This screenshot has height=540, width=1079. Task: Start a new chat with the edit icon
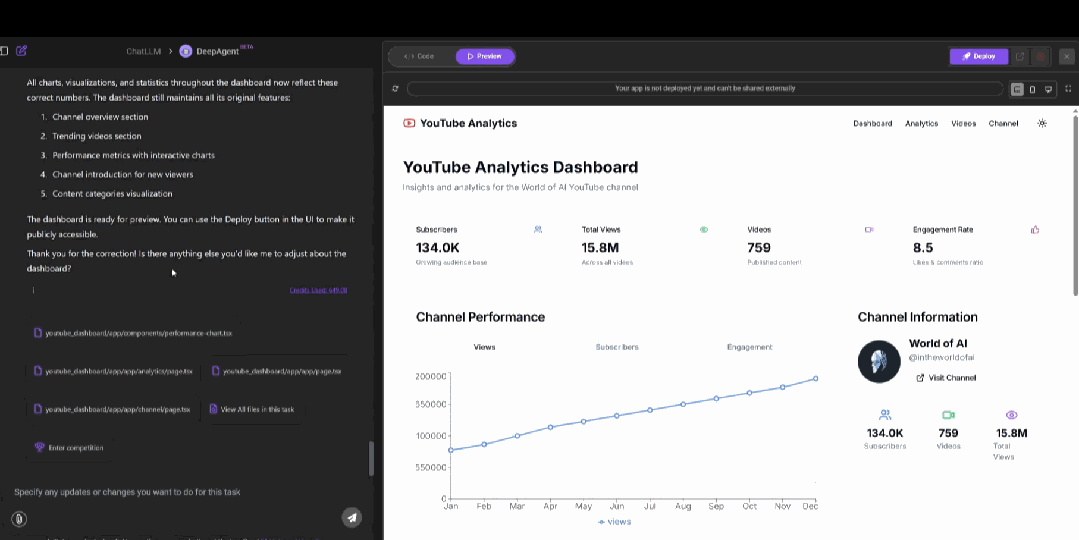[21, 50]
